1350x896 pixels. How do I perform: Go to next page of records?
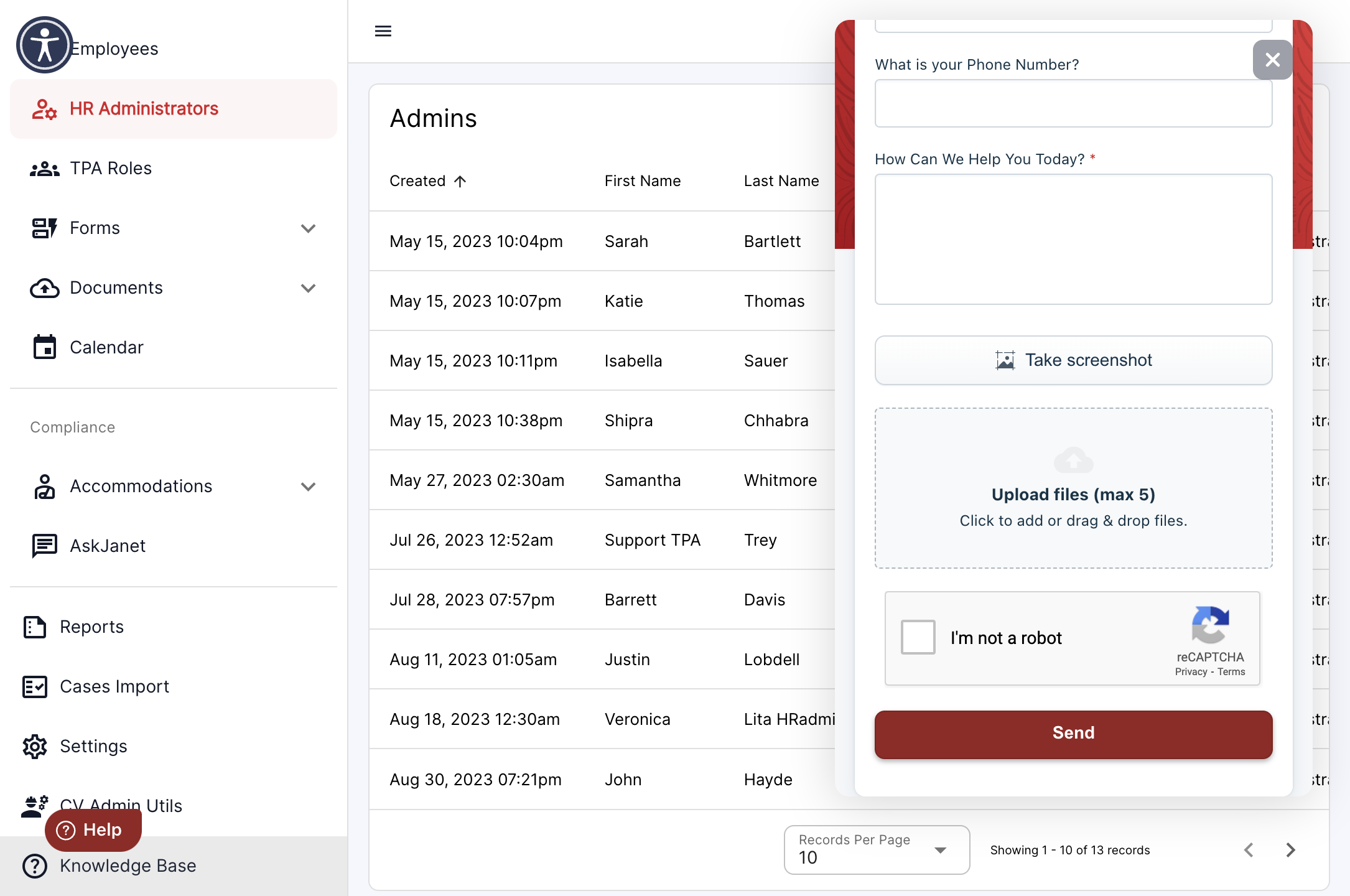[1291, 850]
